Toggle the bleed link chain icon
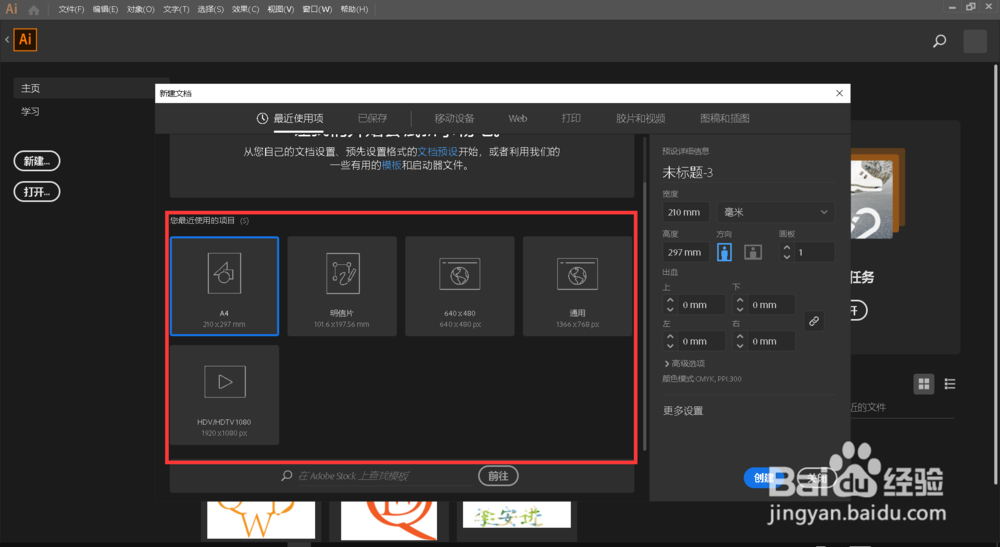This screenshot has height=547, width=1000. pos(814,321)
